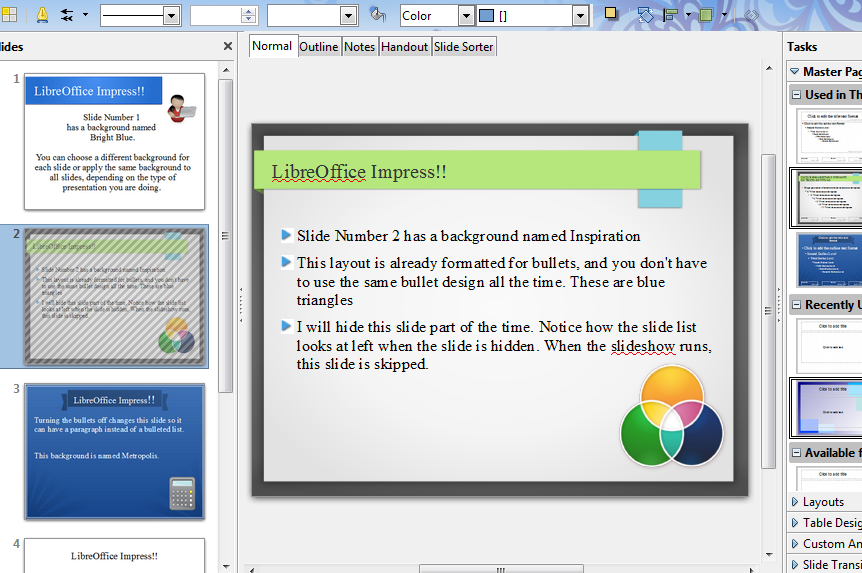Viewport: 862px width, 573px height.
Task: Click the Arrow Style icon
Action: 67,15
